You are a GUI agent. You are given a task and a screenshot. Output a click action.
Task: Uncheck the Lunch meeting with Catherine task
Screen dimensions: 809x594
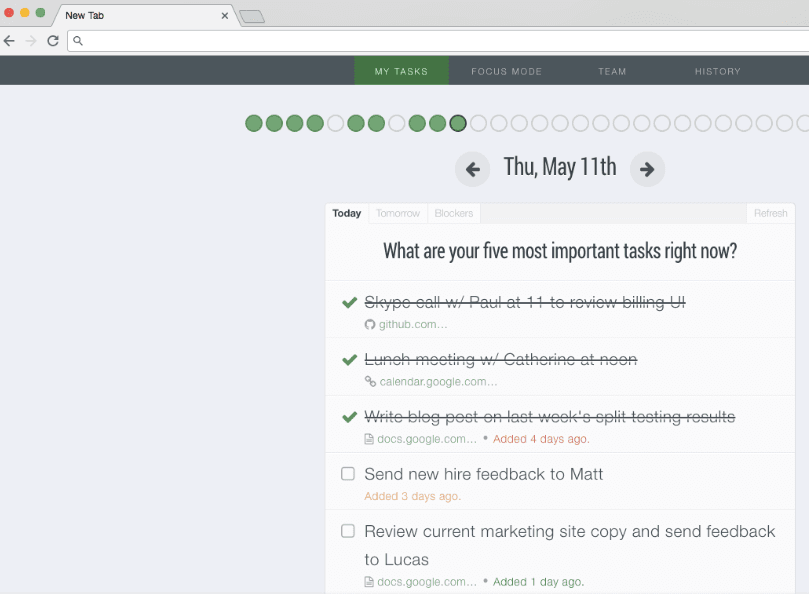click(x=349, y=359)
